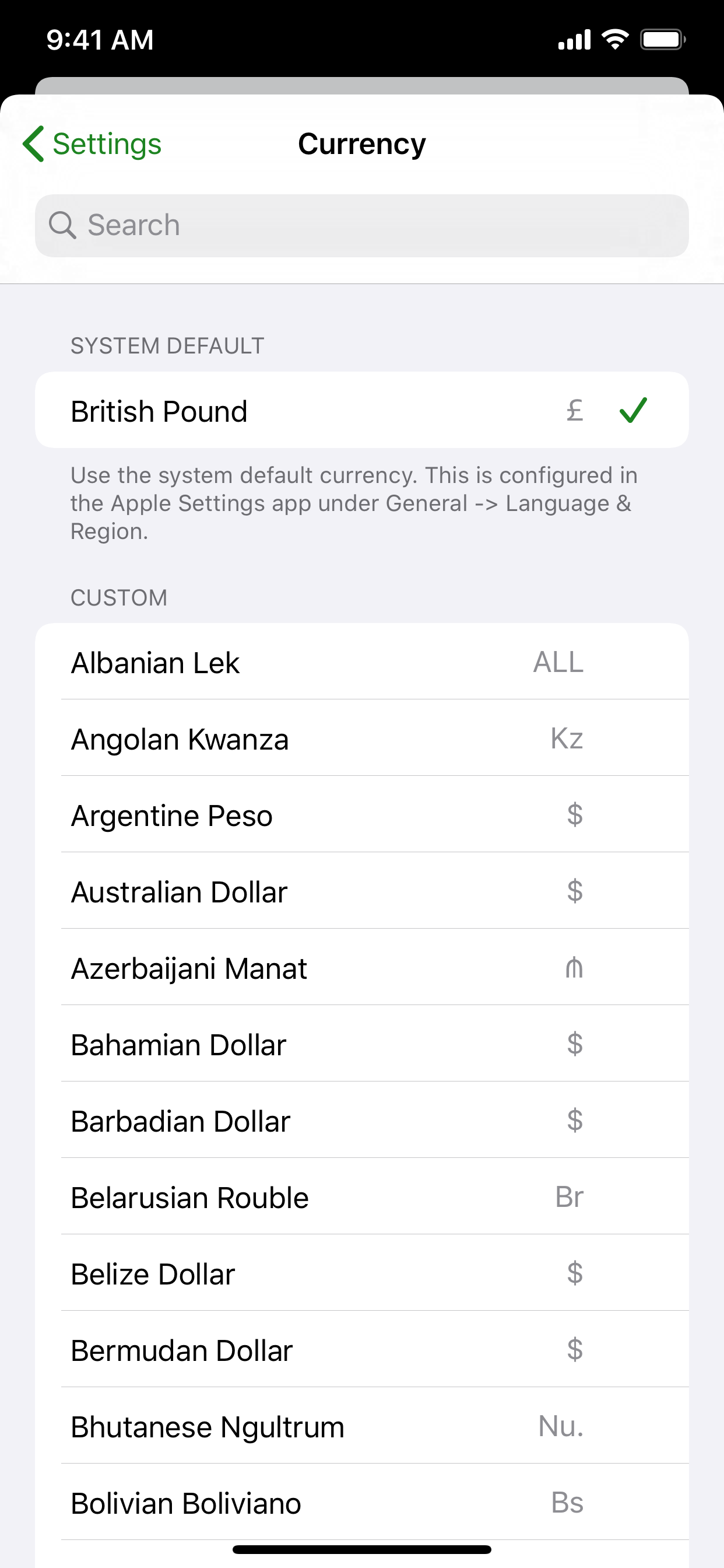Select Australian Dollar currency

(362, 891)
